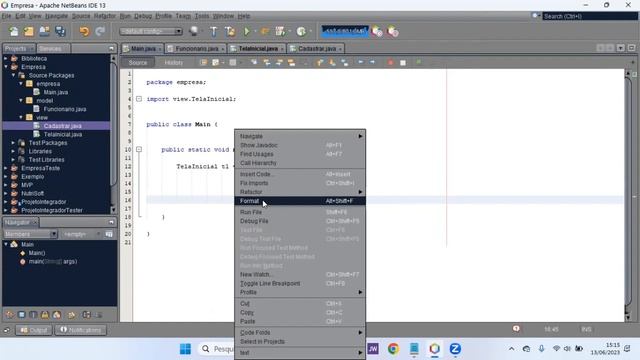640x360 pixels.
Task: Switch editor to History view
Action: [173, 62]
